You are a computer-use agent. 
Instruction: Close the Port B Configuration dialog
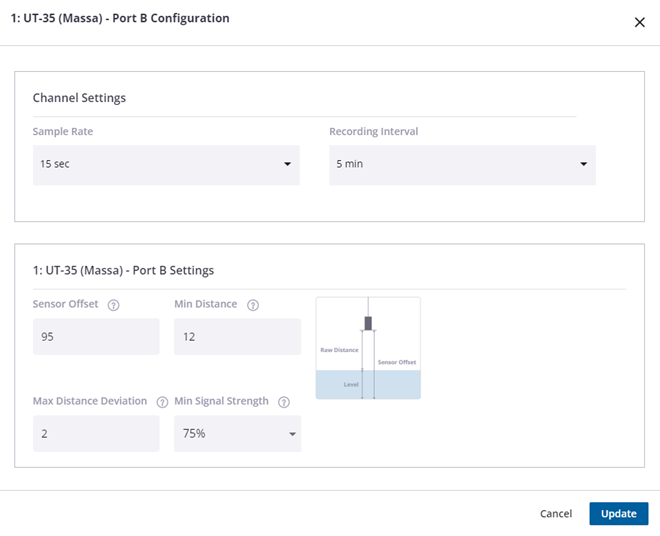click(639, 22)
